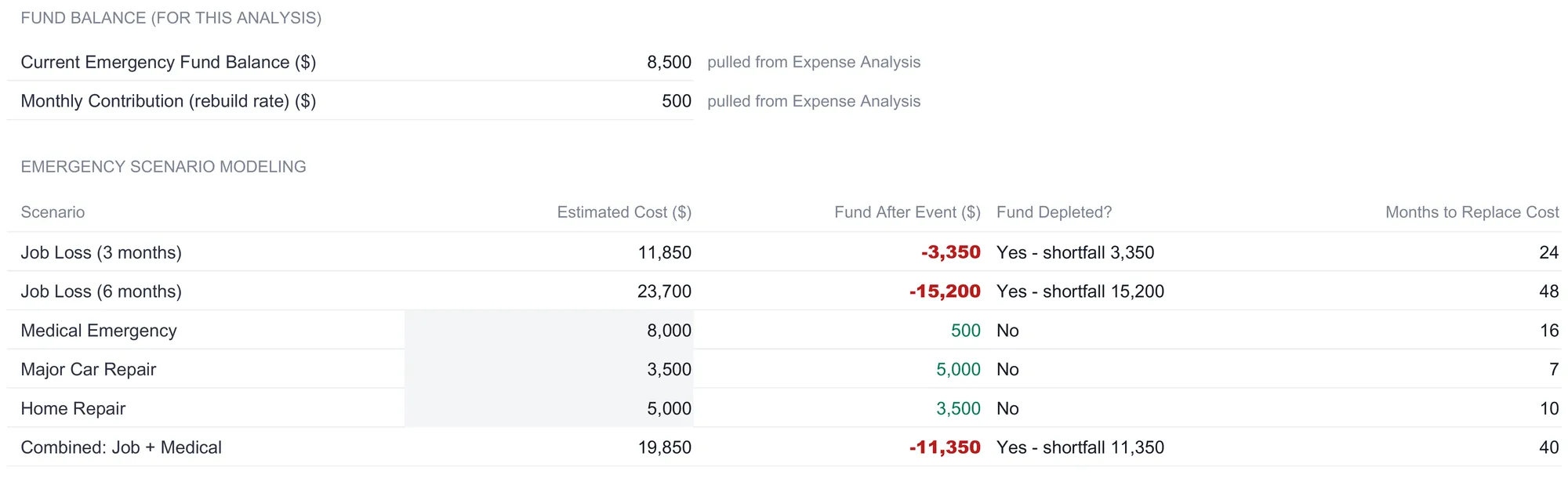Click the 'Estimated Cost ($)' column header
The height and width of the screenshot is (478, 1568).
click(624, 212)
